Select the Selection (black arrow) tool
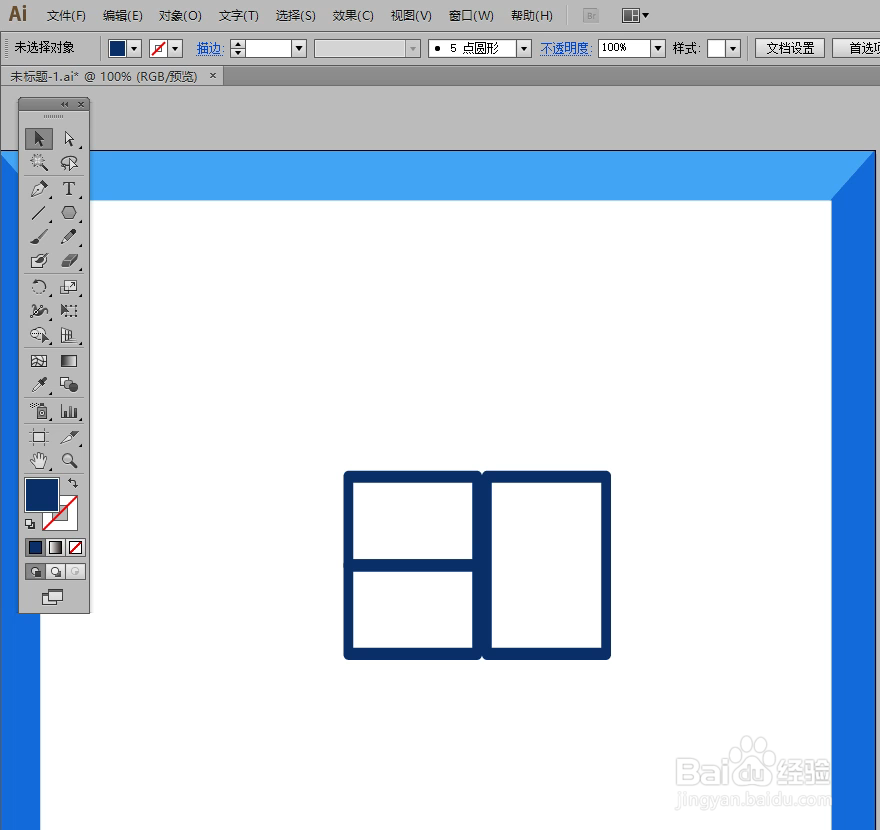This screenshot has width=880, height=830. point(39,138)
